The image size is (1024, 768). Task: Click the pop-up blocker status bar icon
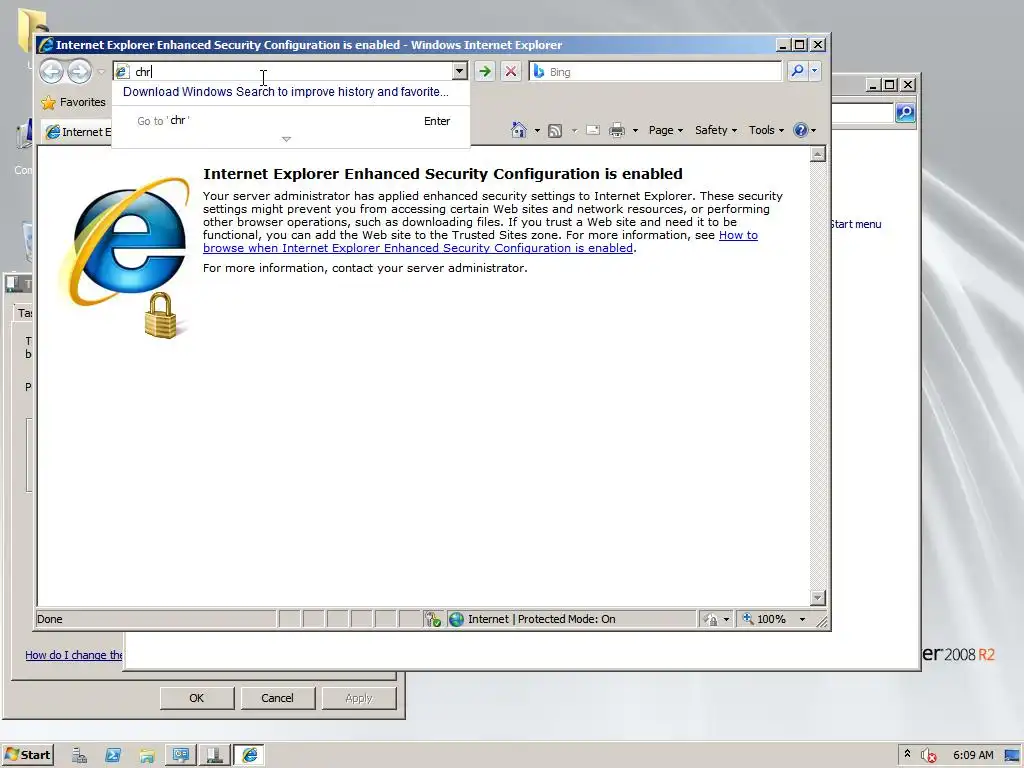[x=432, y=619]
